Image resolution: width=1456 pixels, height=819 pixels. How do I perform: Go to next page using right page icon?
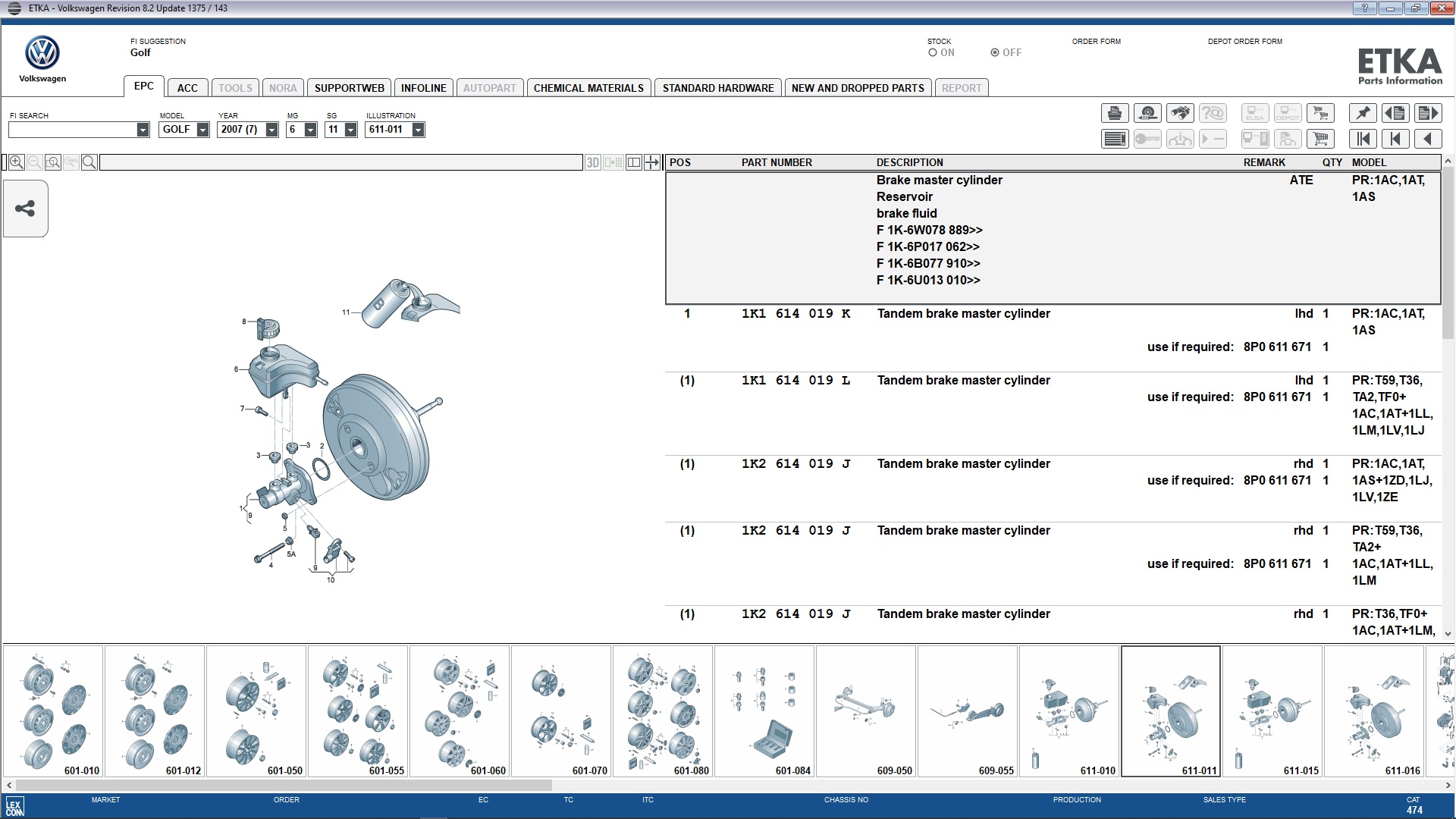tap(1428, 114)
